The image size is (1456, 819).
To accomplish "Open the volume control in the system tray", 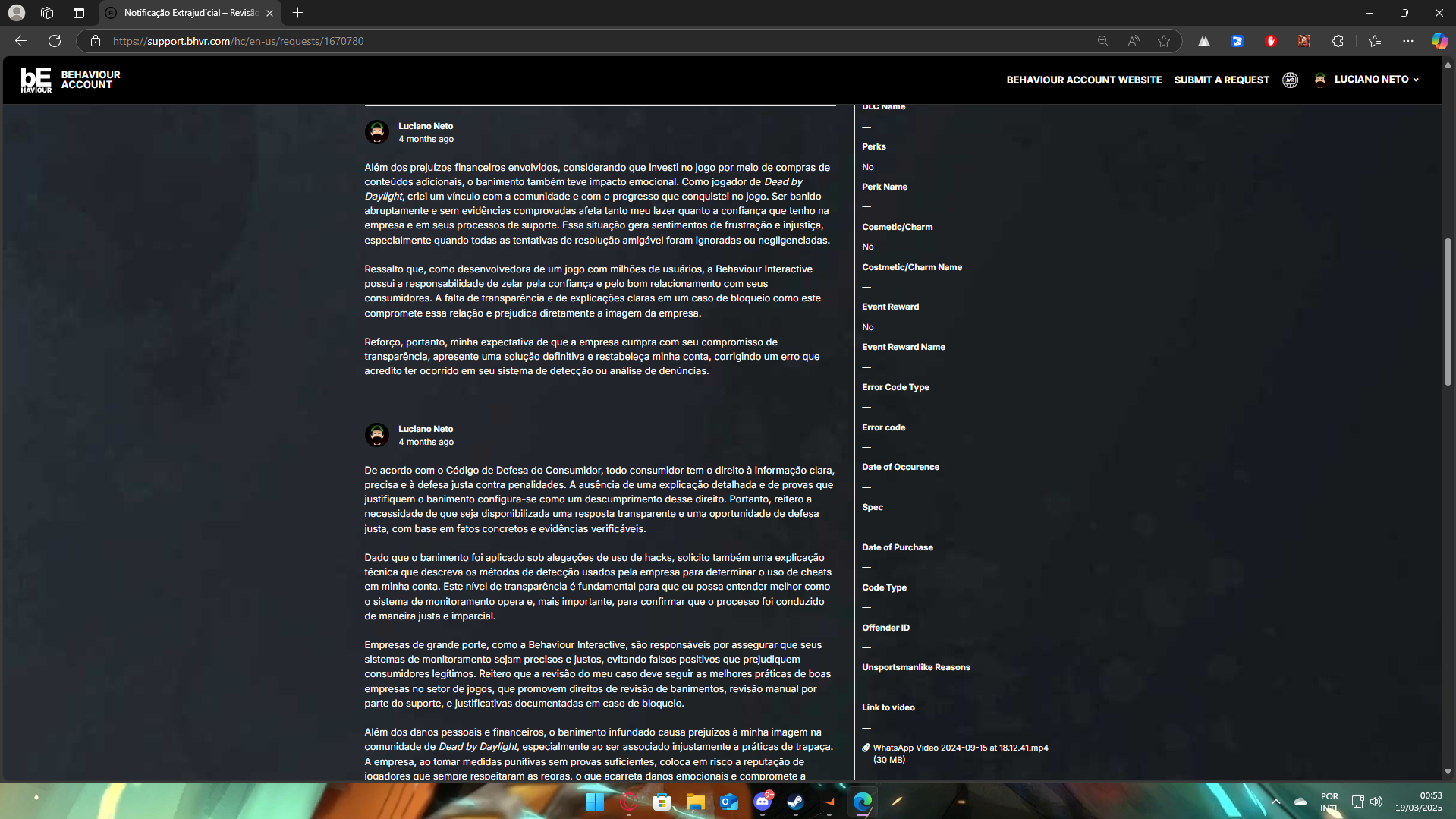I will (x=1376, y=802).
